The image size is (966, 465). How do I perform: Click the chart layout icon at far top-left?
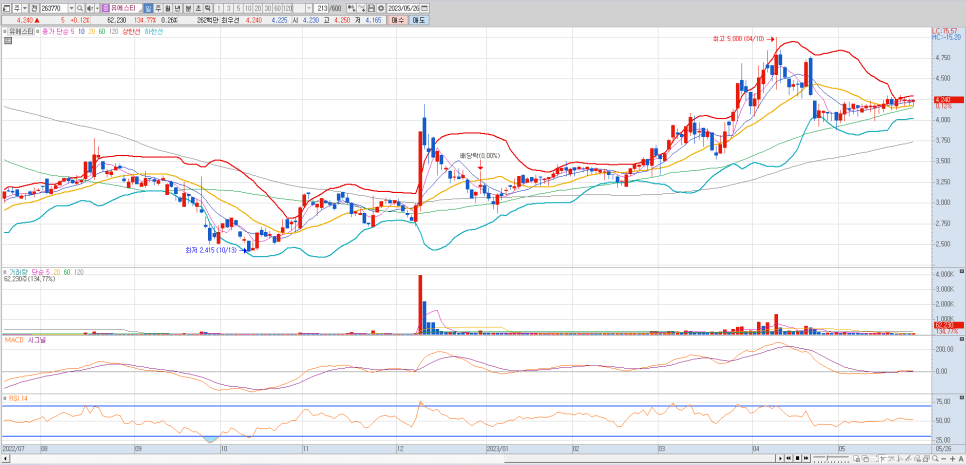click(6, 8)
